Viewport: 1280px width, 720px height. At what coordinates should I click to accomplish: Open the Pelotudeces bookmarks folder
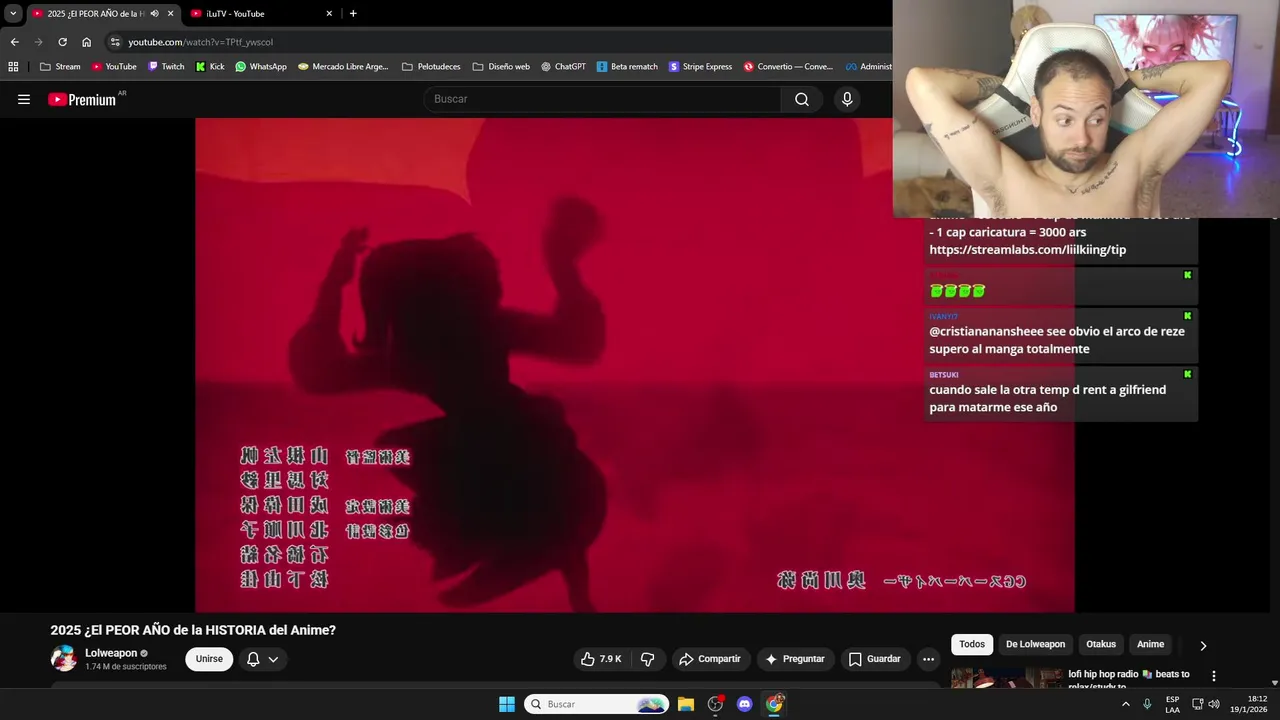(x=431, y=67)
